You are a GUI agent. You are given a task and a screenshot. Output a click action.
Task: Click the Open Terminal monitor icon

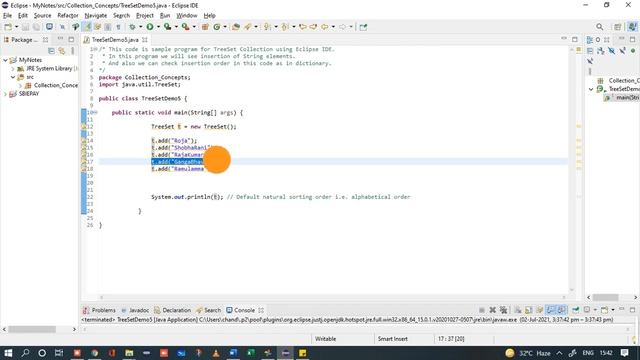pyautogui.click(x=49, y=27)
